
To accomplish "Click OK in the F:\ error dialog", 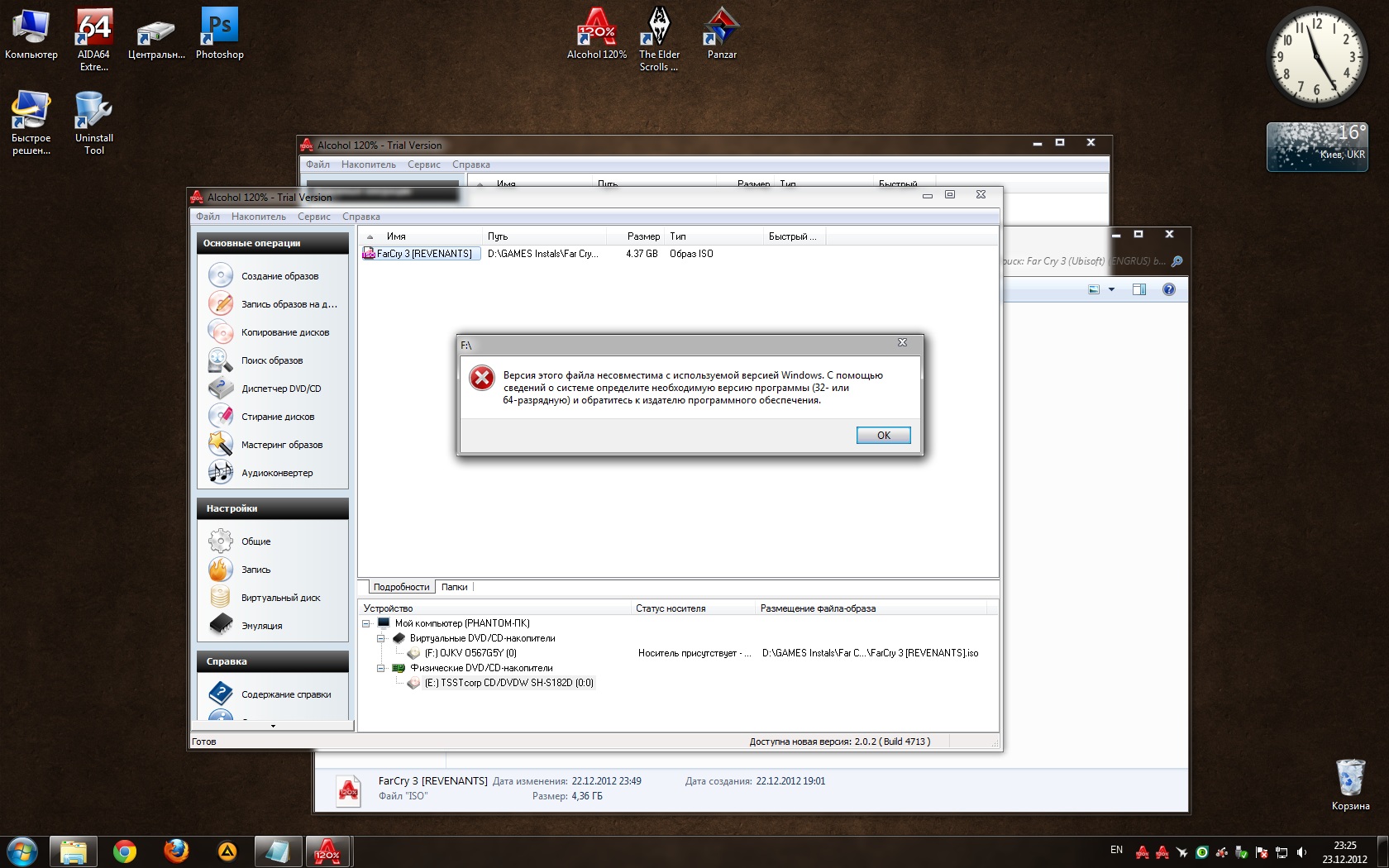I will tap(883, 435).
